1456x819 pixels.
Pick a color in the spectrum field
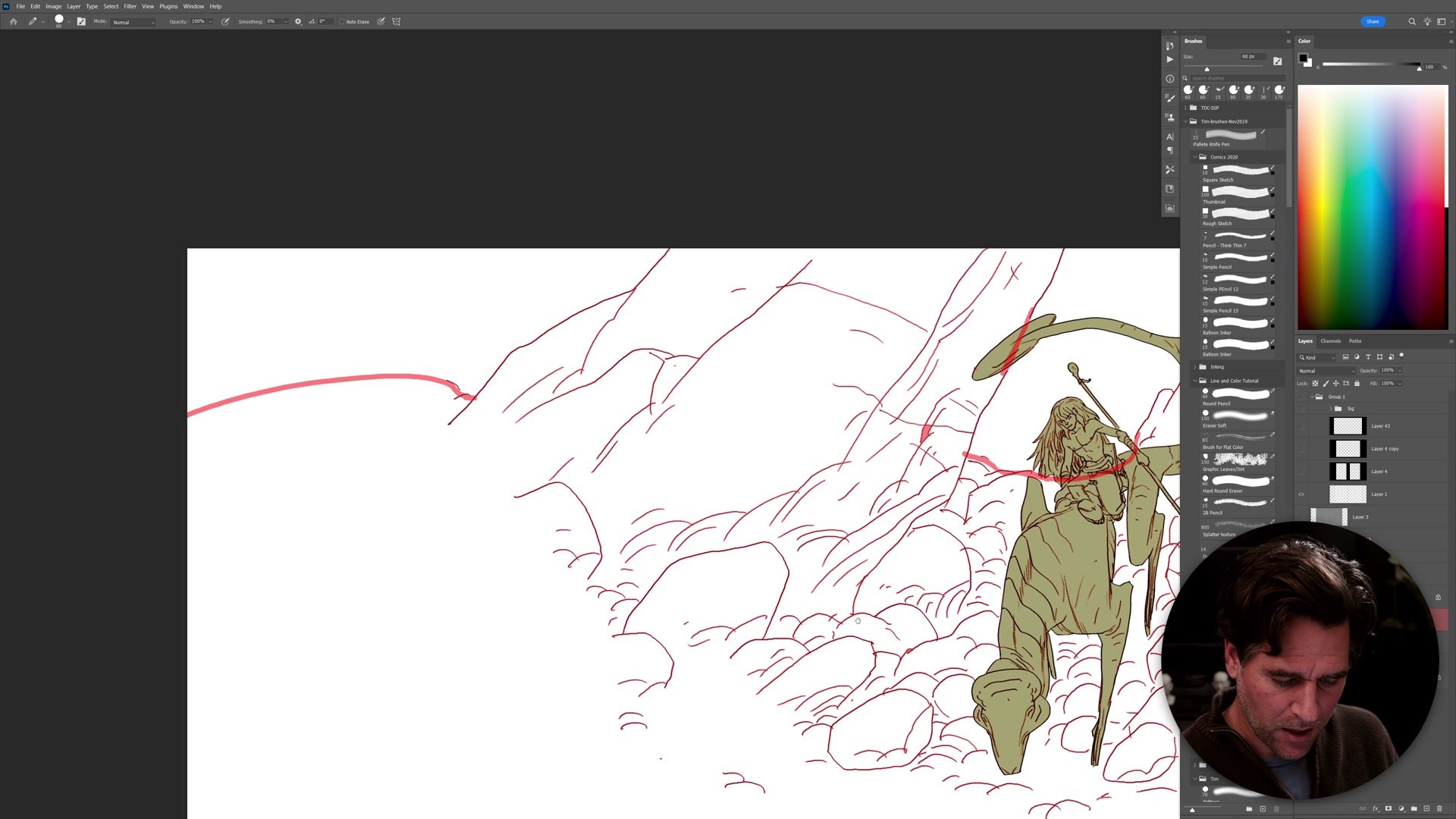click(1372, 207)
